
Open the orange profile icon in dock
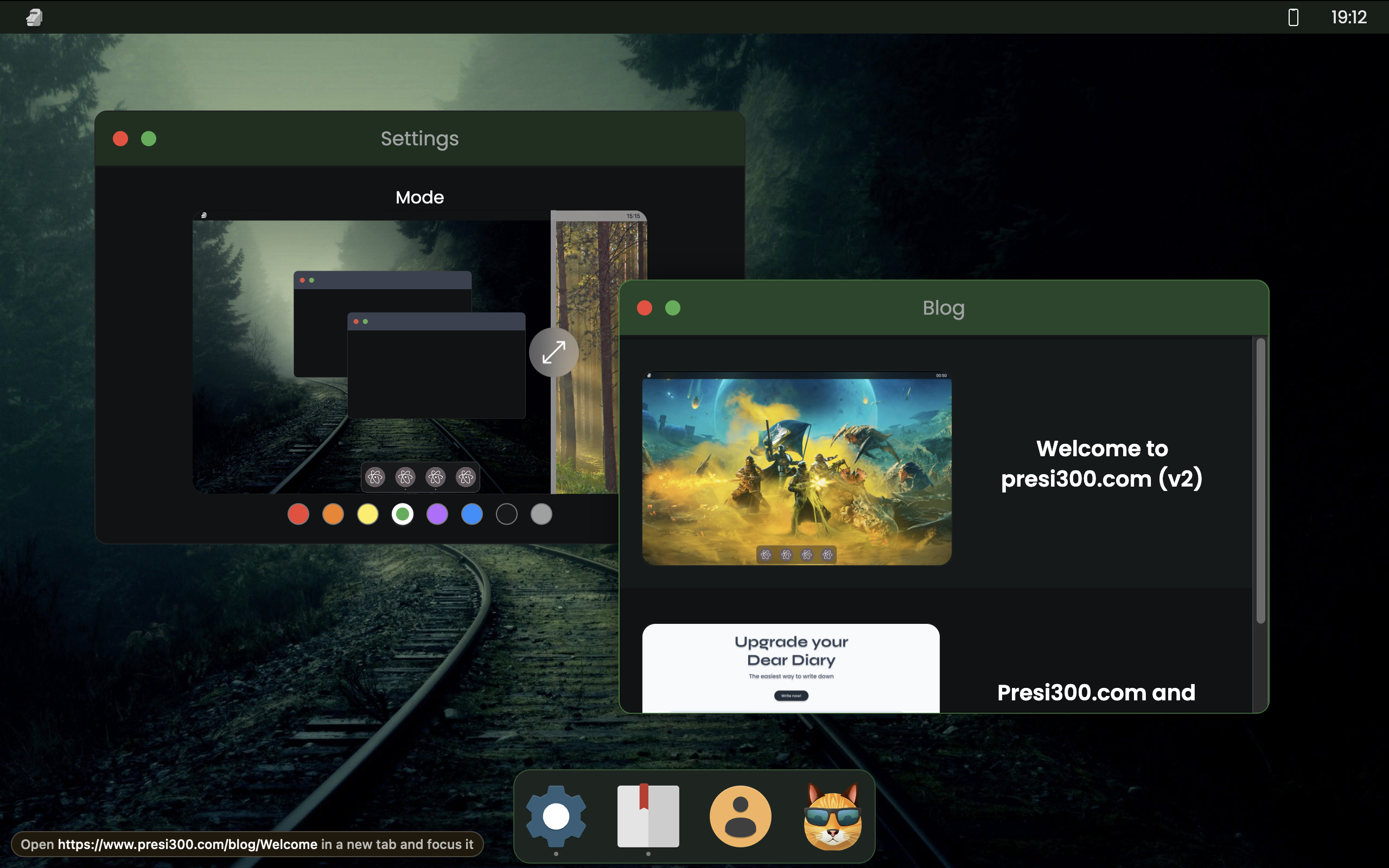pos(741,816)
